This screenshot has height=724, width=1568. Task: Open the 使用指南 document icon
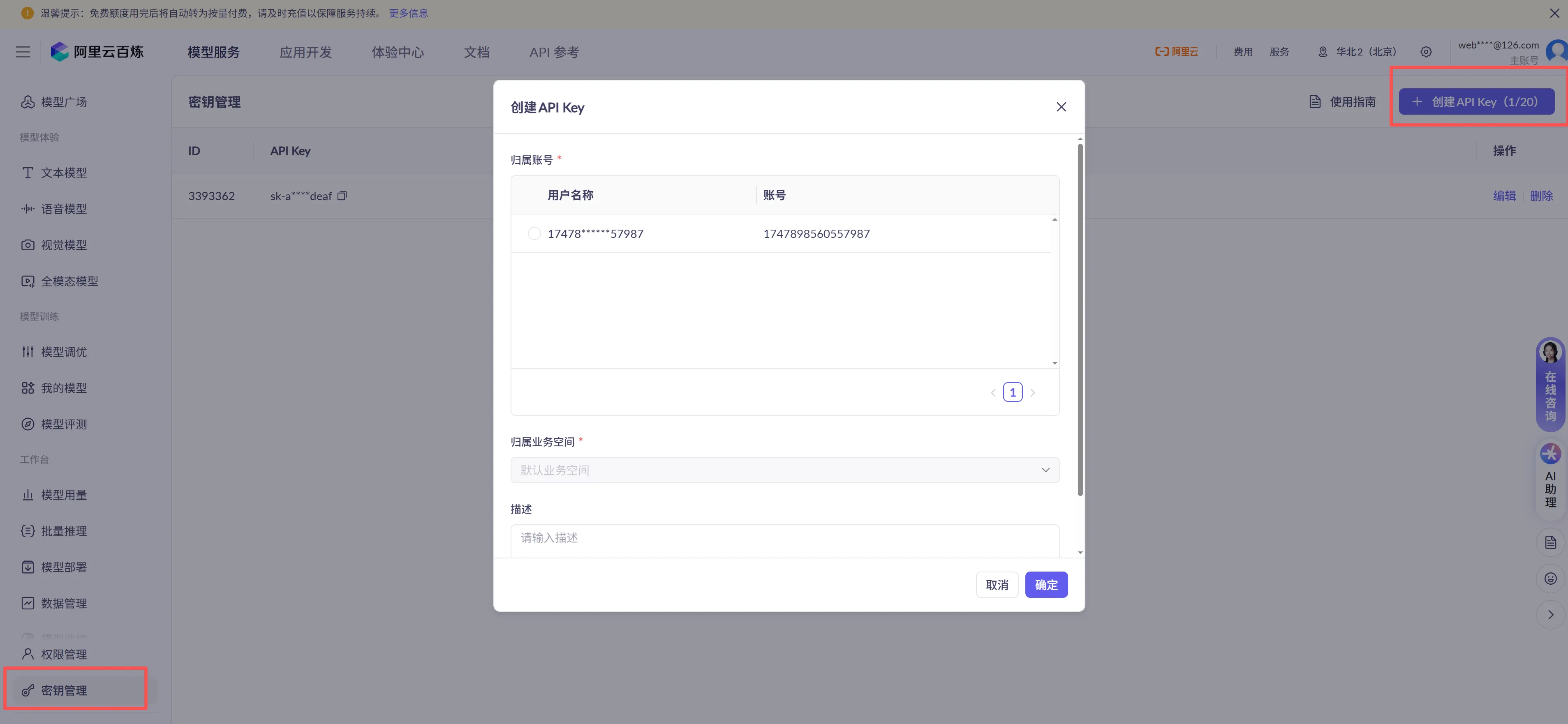pyautogui.click(x=1316, y=101)
